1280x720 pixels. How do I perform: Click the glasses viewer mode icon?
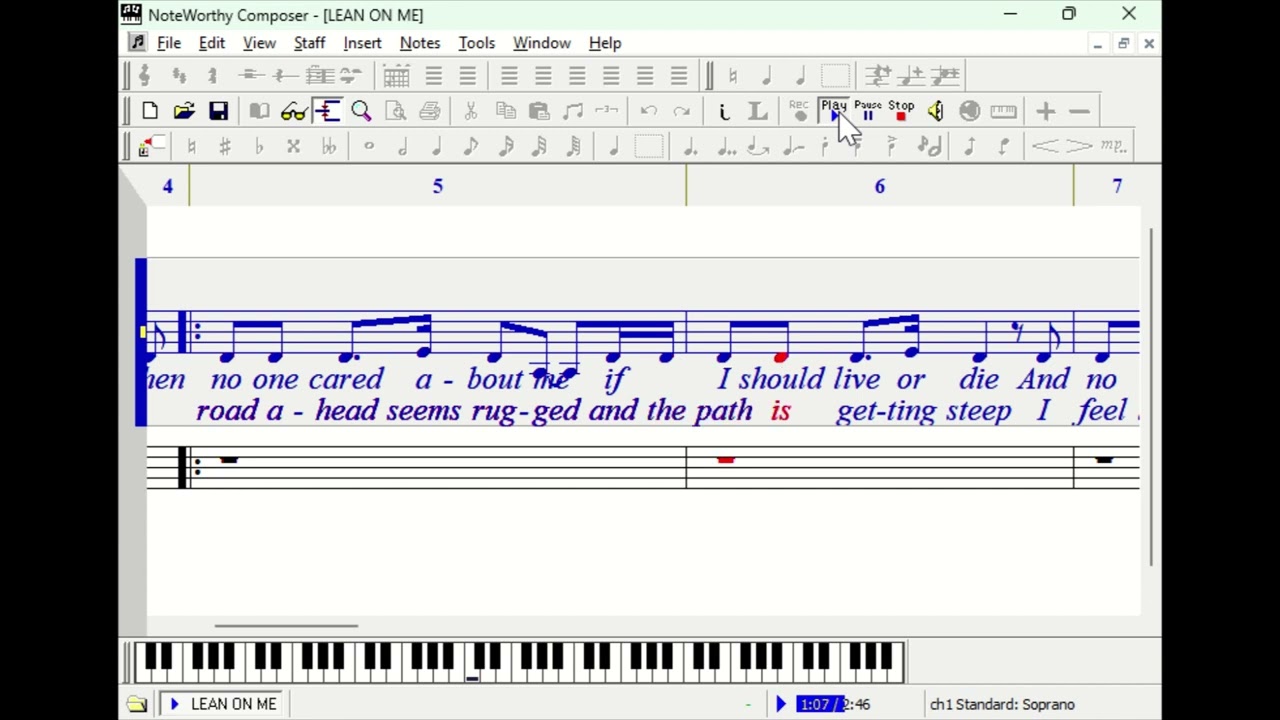coord(293,111)
